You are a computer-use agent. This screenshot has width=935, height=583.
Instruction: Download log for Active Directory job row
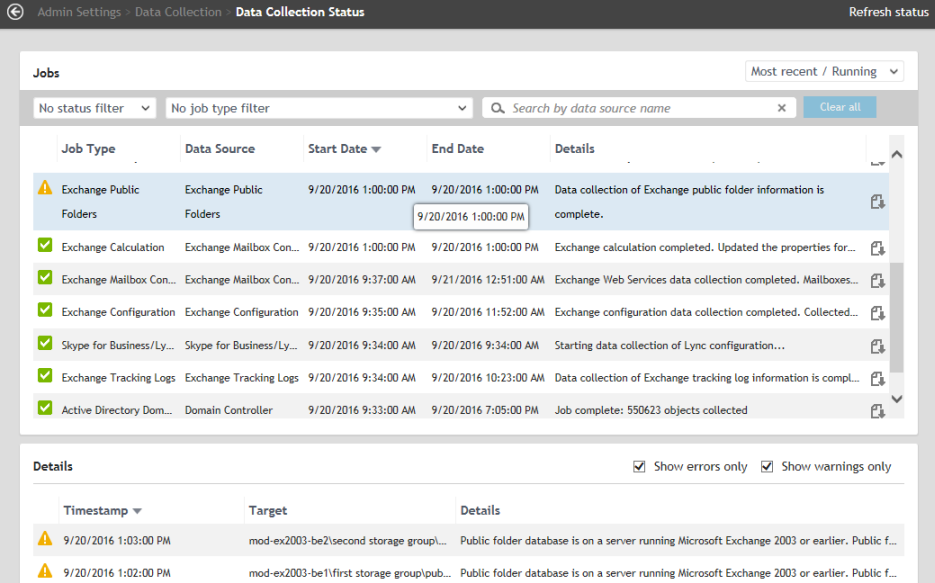(878, 410)
